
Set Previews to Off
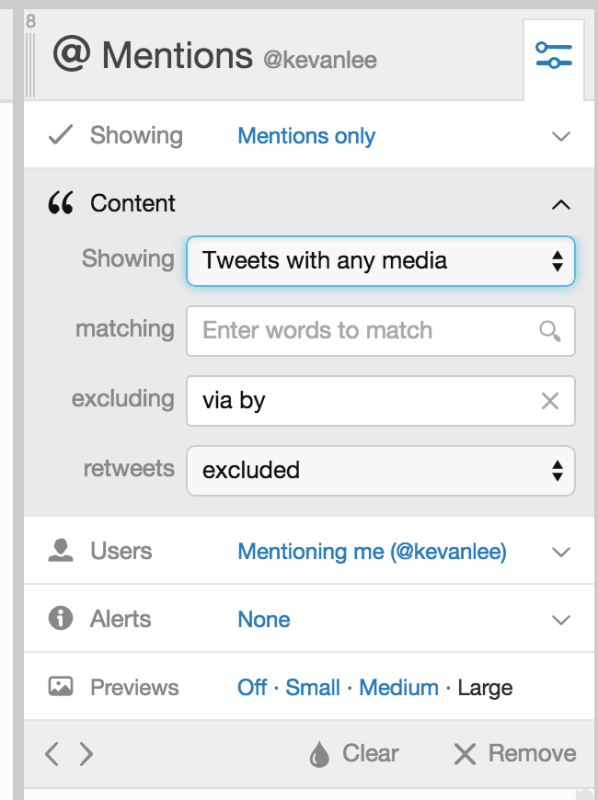[x=252, y=687]
